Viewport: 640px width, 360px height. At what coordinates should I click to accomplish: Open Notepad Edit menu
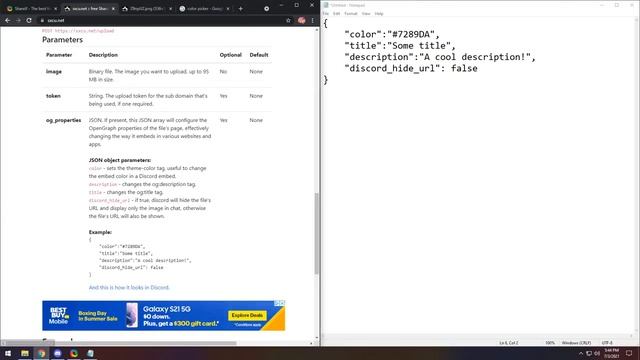[336, 14]
